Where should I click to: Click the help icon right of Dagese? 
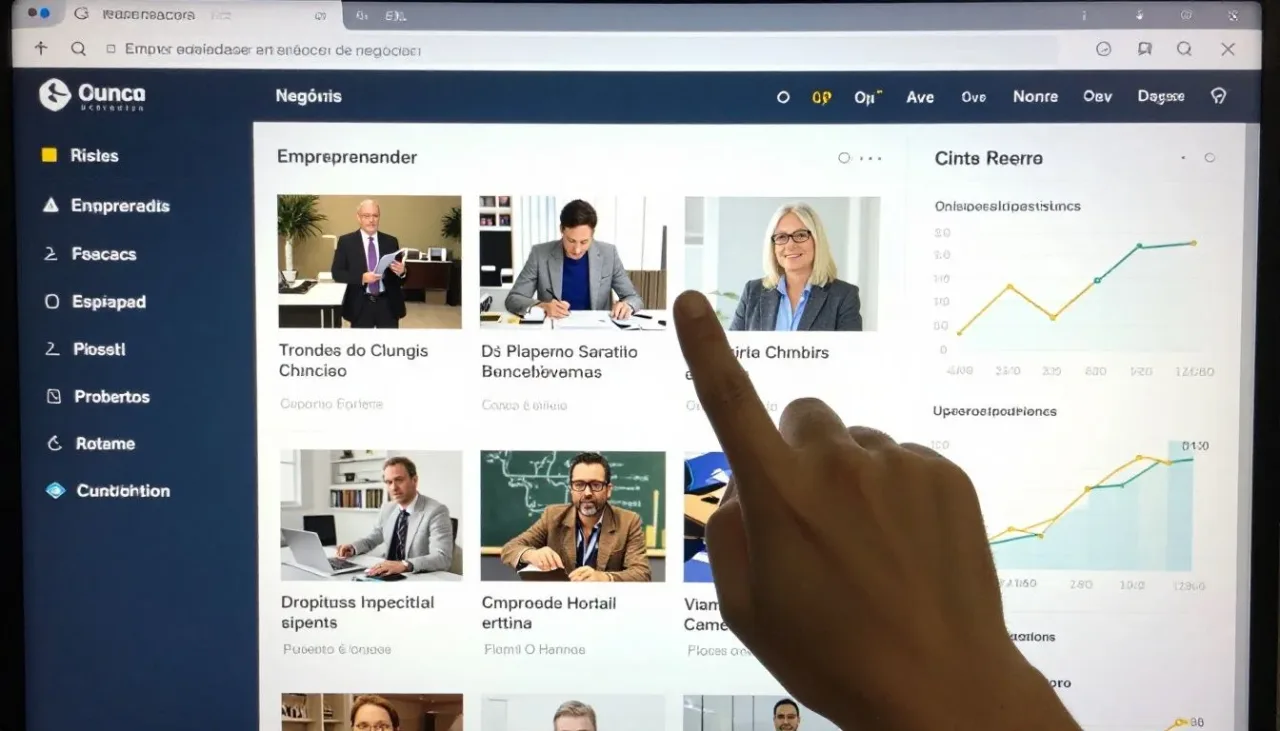coord(1218,96)
